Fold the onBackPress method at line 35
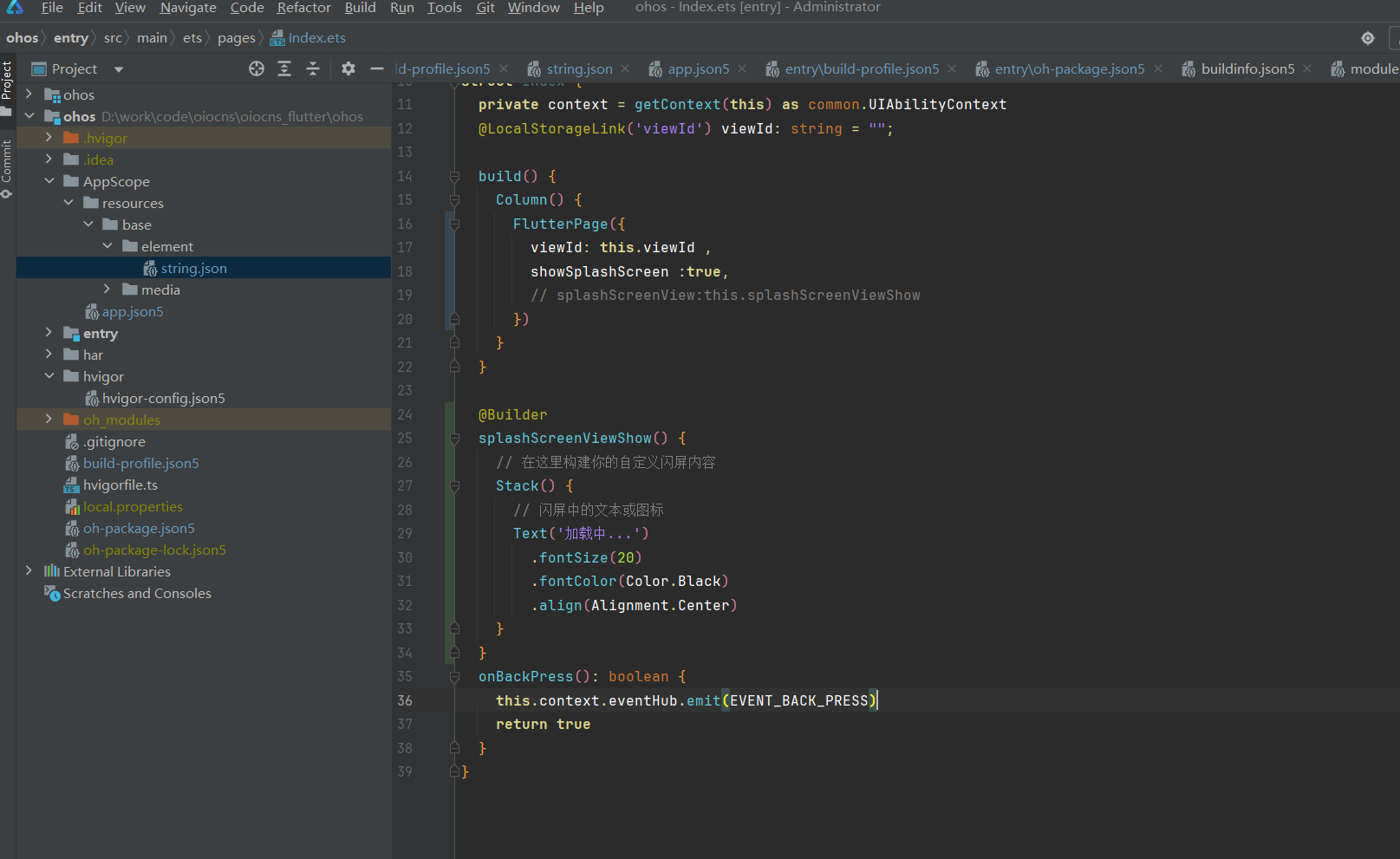This screenshot has width=1400, height=859. (x=454, y=677)
